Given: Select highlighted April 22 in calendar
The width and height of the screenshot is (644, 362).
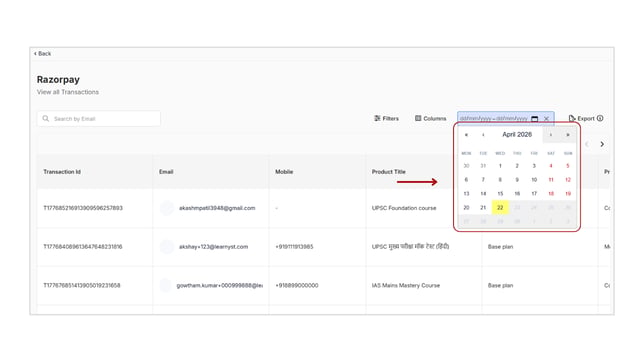Looking at the screenshot, I should [x=500, y=208].
